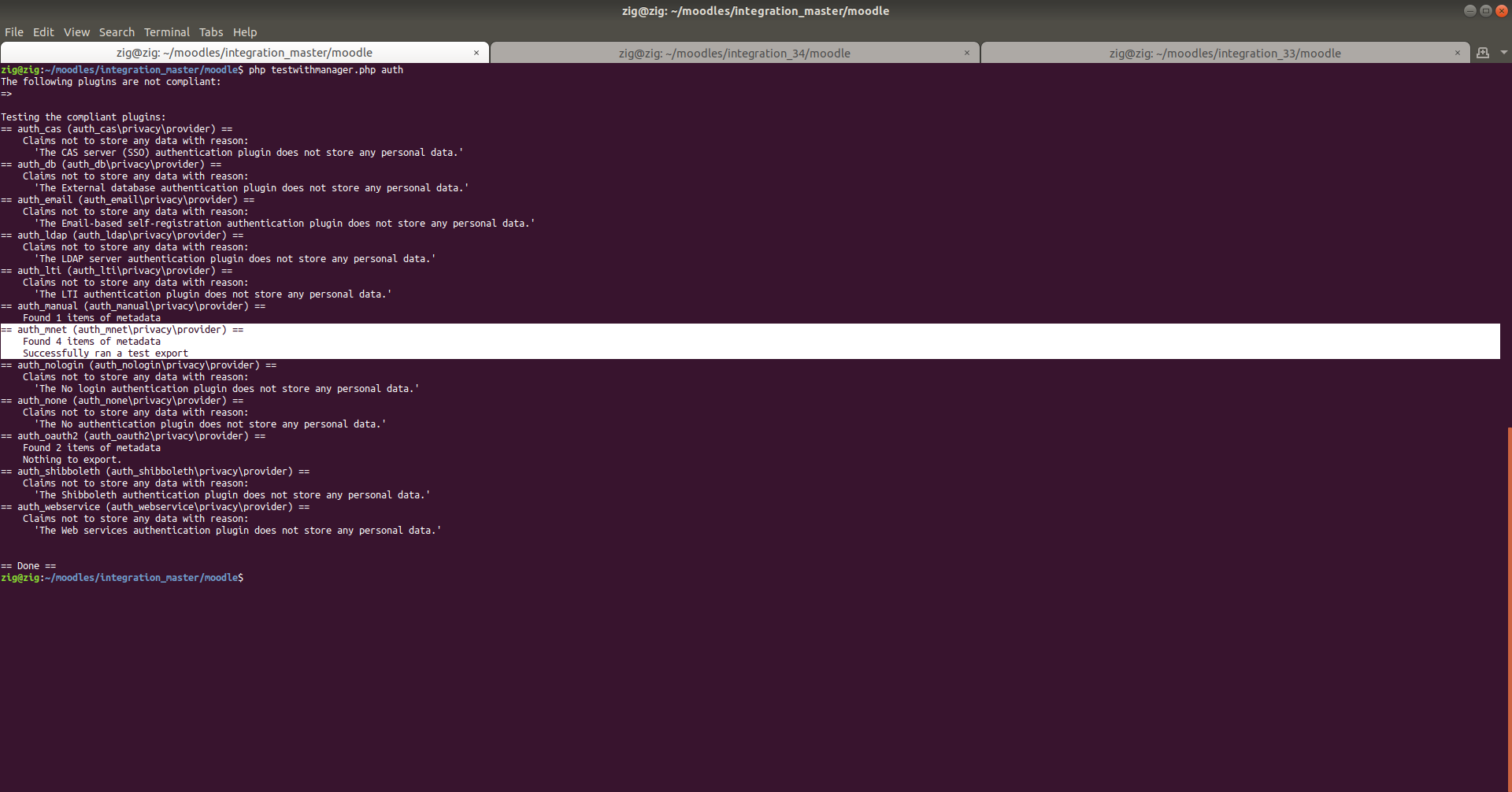
Task: Open the Terminal menu
Action: coord(167,32)
